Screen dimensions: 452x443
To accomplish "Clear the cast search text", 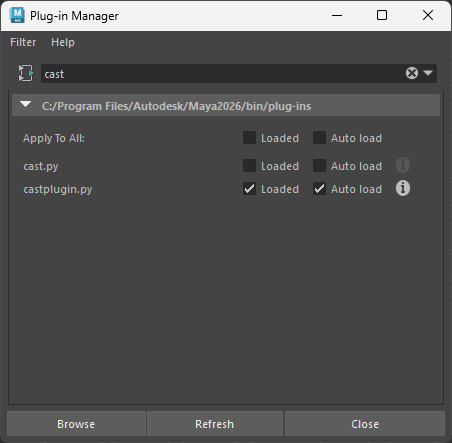I will pyautogui.click(x=412, y=73).
